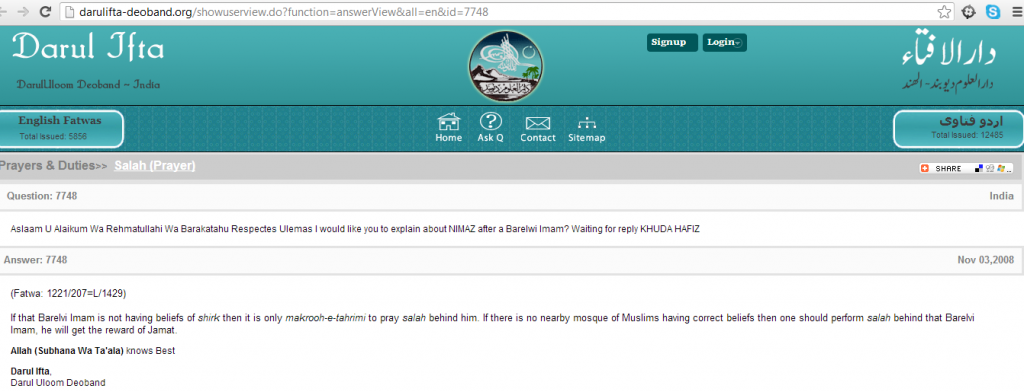Expand the Login dropdown arrow

(737, 43)
